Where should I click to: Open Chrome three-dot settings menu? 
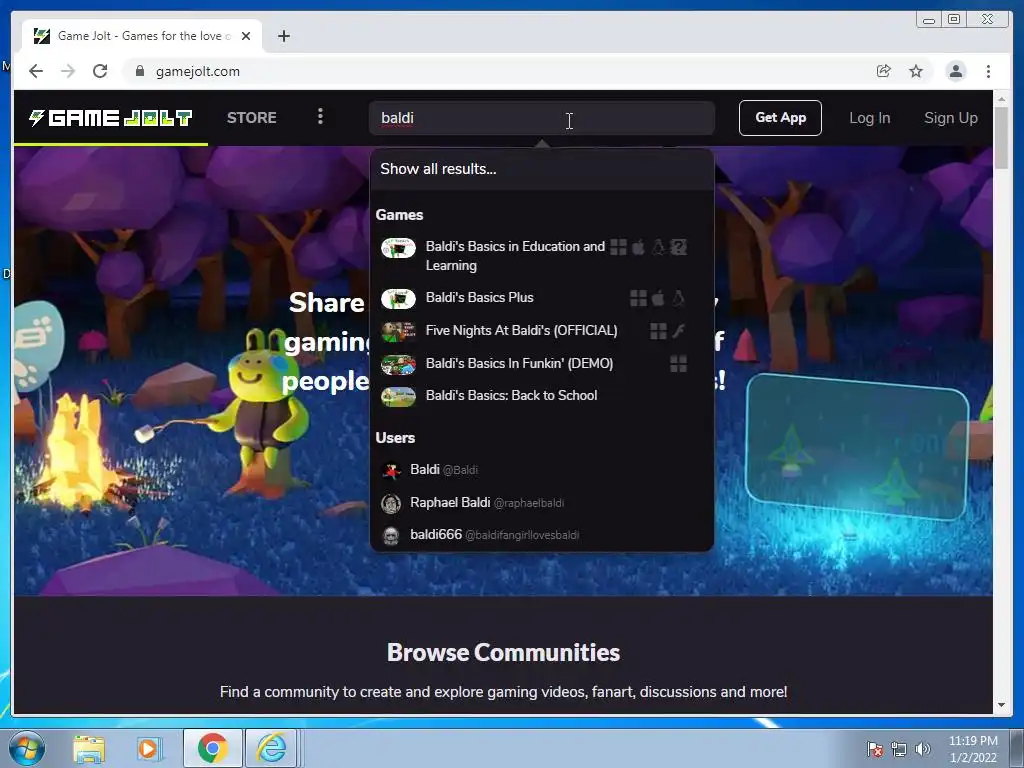(x=988, y=71)
